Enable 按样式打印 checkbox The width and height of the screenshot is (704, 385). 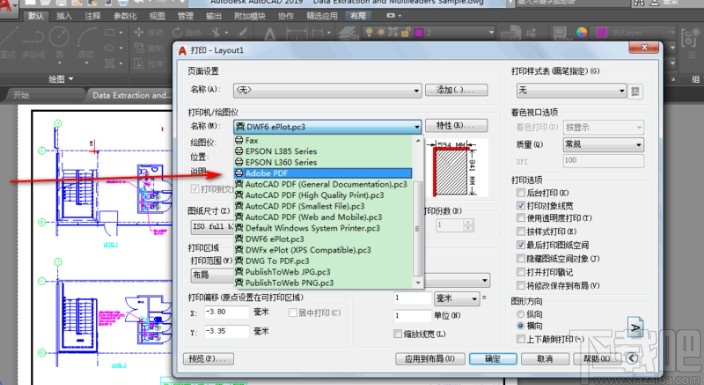click(521, 231)
